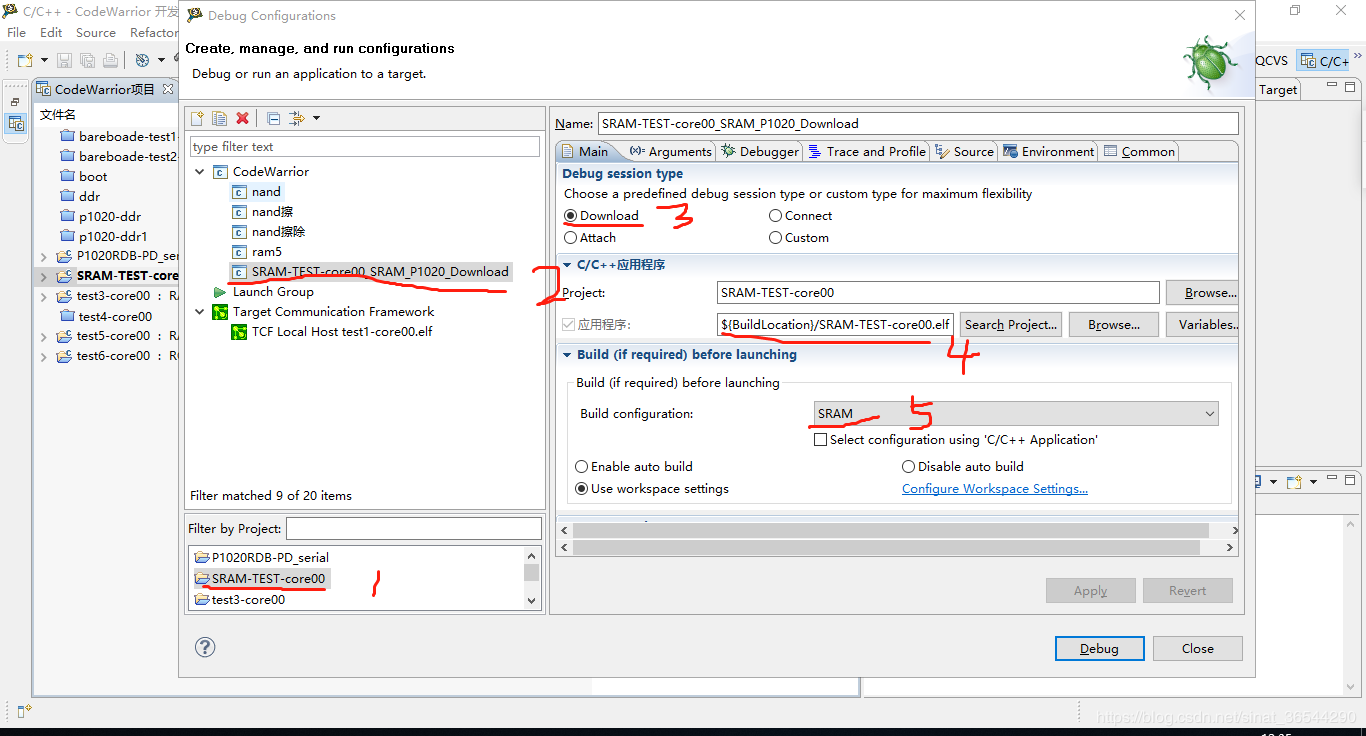Select the Connect radio button
The image size is (1366, 736).
775,216
